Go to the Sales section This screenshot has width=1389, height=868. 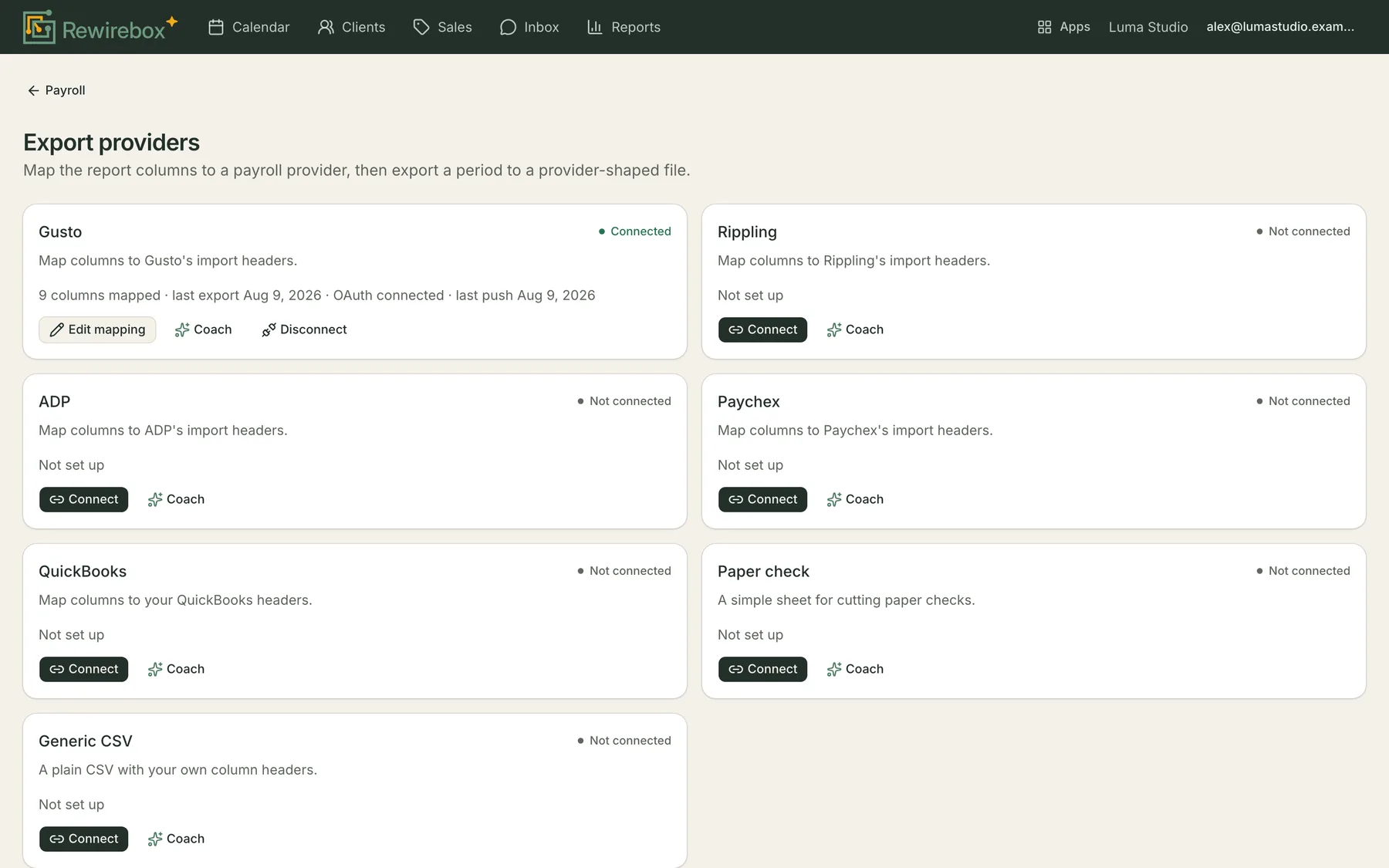443,27
